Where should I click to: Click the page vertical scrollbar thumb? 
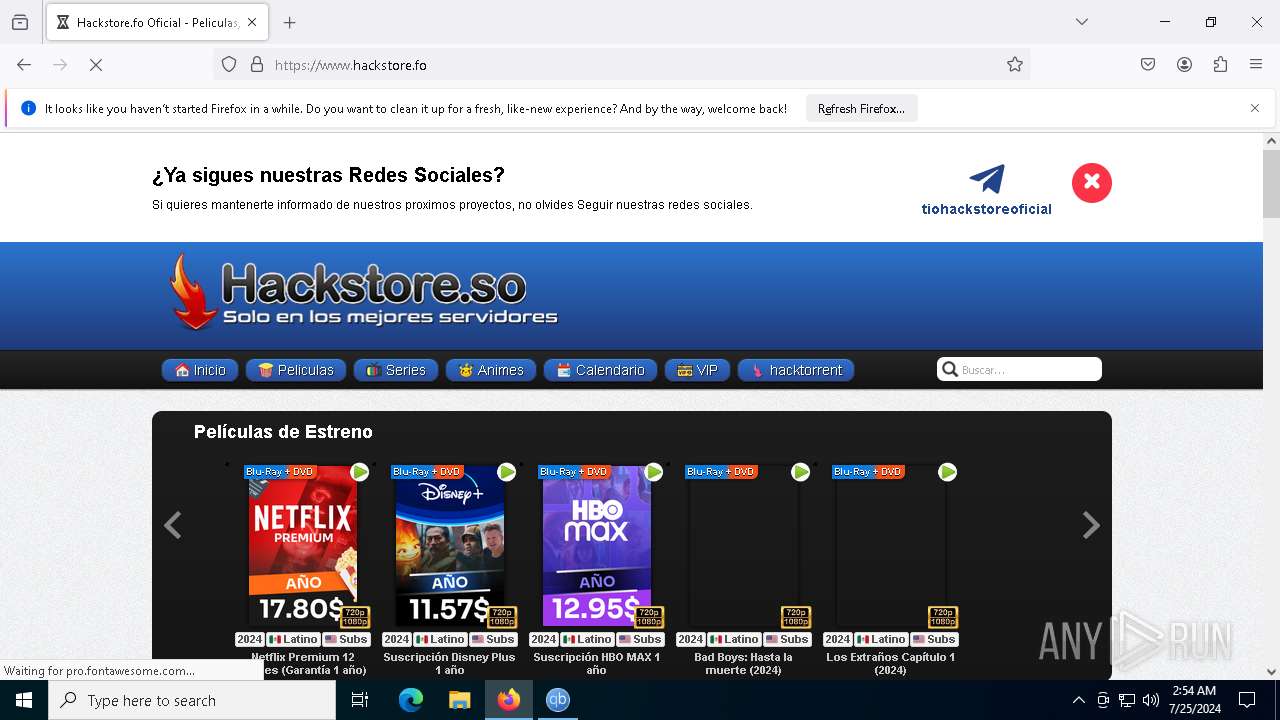pyautogui.click(x=1272, y=185)
